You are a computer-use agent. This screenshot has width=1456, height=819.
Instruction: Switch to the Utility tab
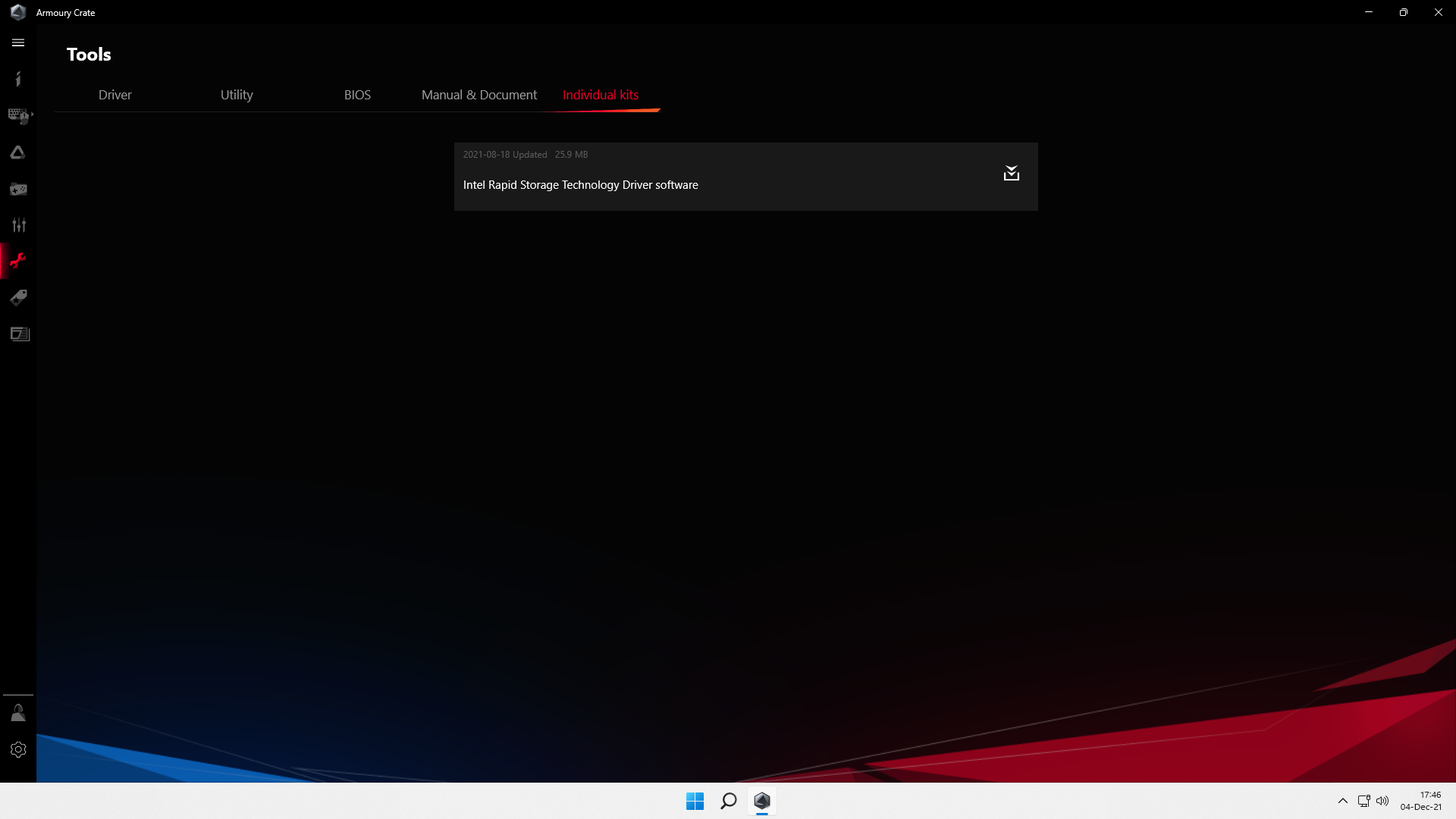click(237, 95)
